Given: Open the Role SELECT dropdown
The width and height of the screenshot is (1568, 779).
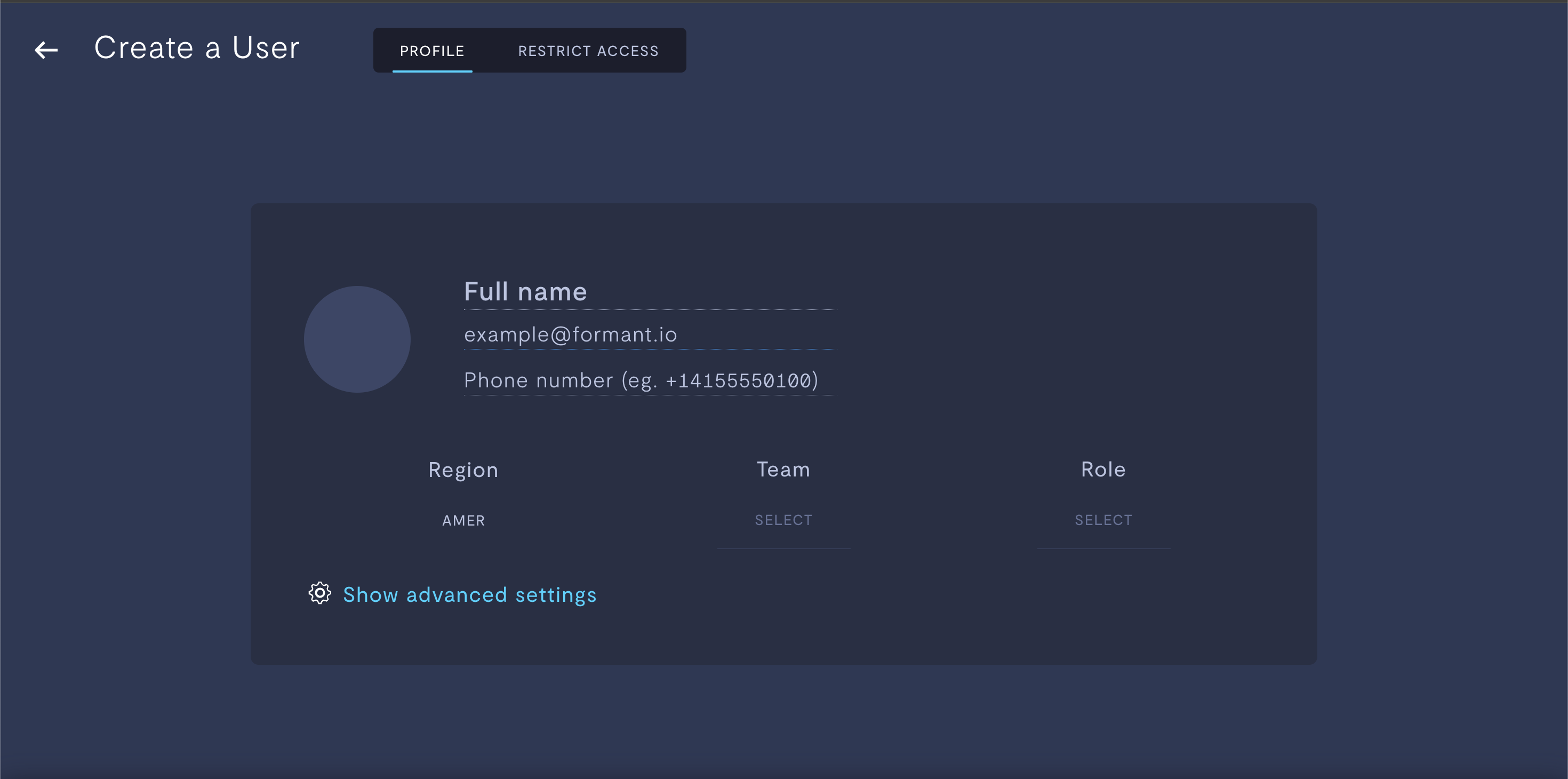Looking at the screenshot, I should pos(1103,520).
